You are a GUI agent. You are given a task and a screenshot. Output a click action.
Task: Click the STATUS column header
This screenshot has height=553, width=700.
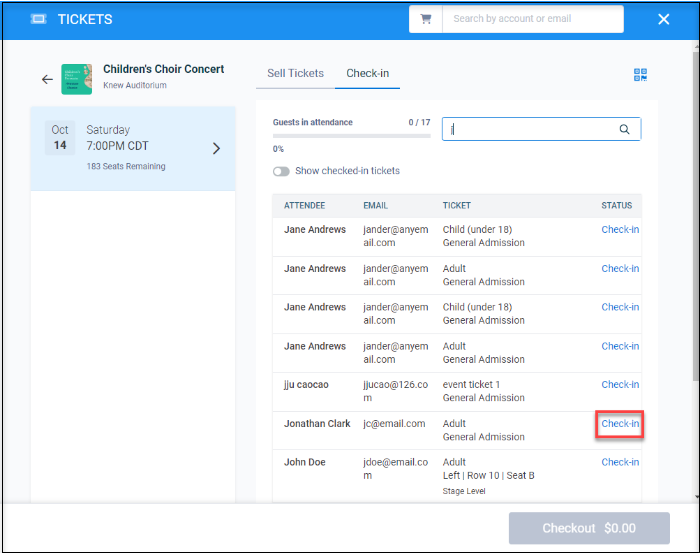point(617,205)
